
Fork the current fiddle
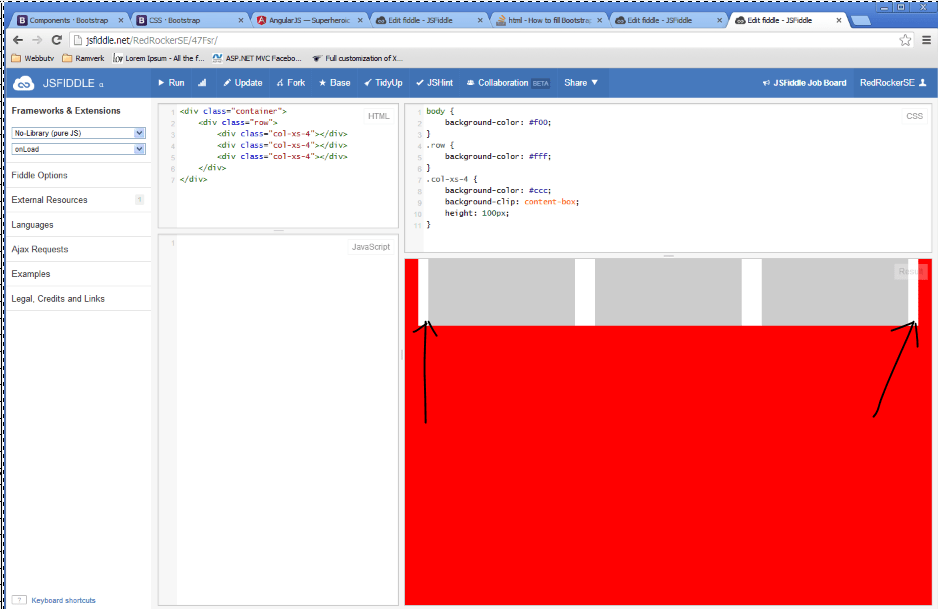click(x=290, y=83)
